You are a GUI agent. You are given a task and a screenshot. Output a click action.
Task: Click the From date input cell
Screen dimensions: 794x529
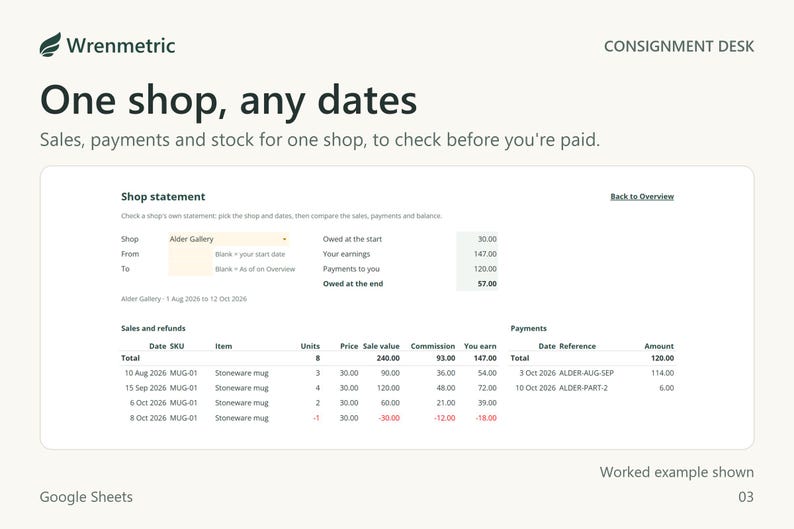(190, 254)
